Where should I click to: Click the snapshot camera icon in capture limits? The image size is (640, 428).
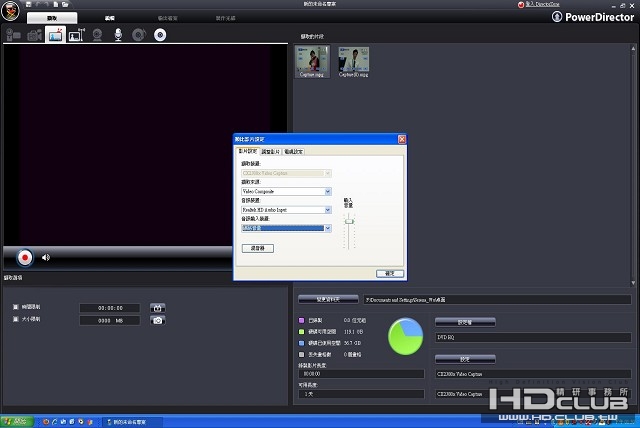click(x=158, y=320)
